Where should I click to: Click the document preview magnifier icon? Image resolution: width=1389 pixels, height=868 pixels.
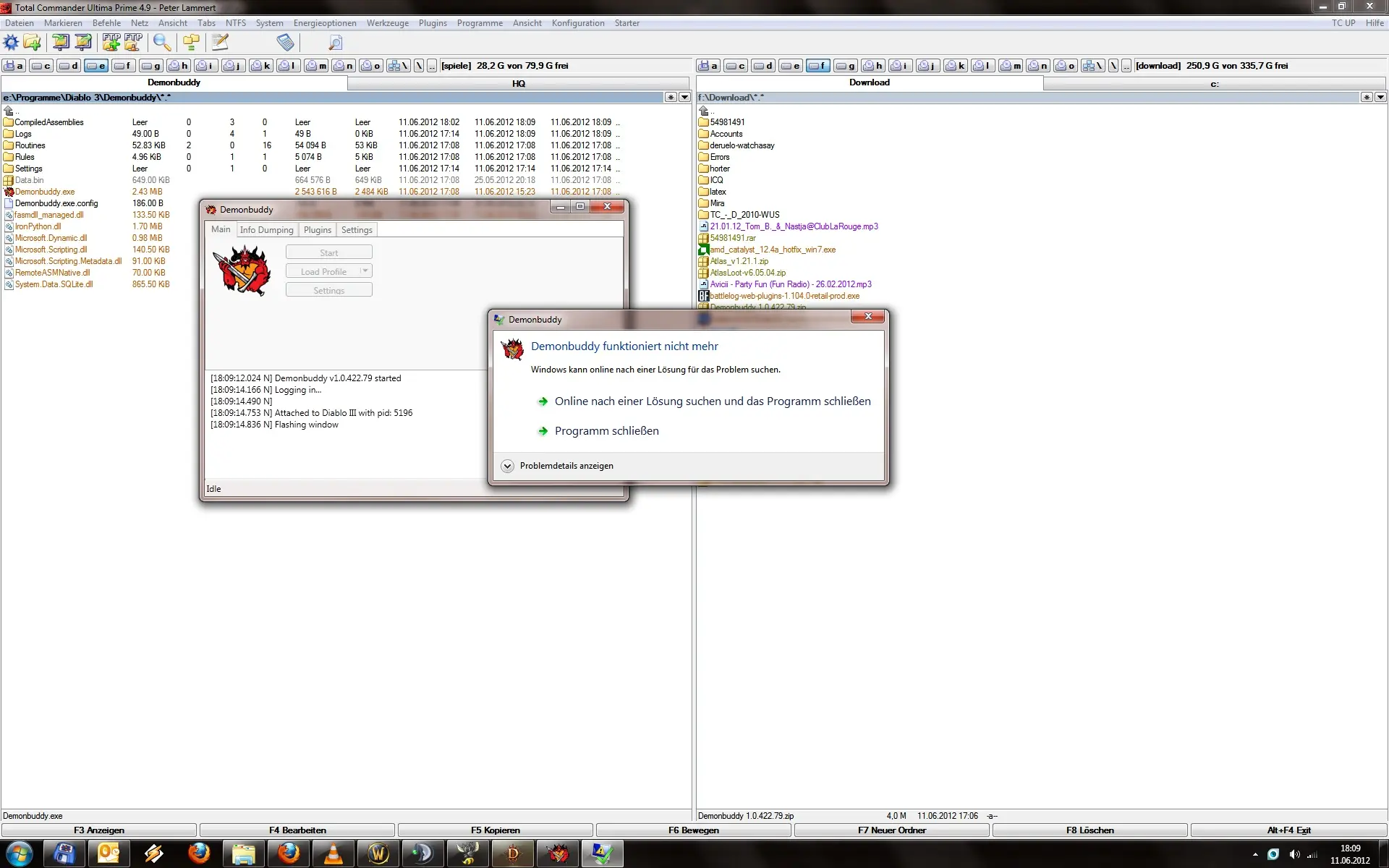click(336, 43)
